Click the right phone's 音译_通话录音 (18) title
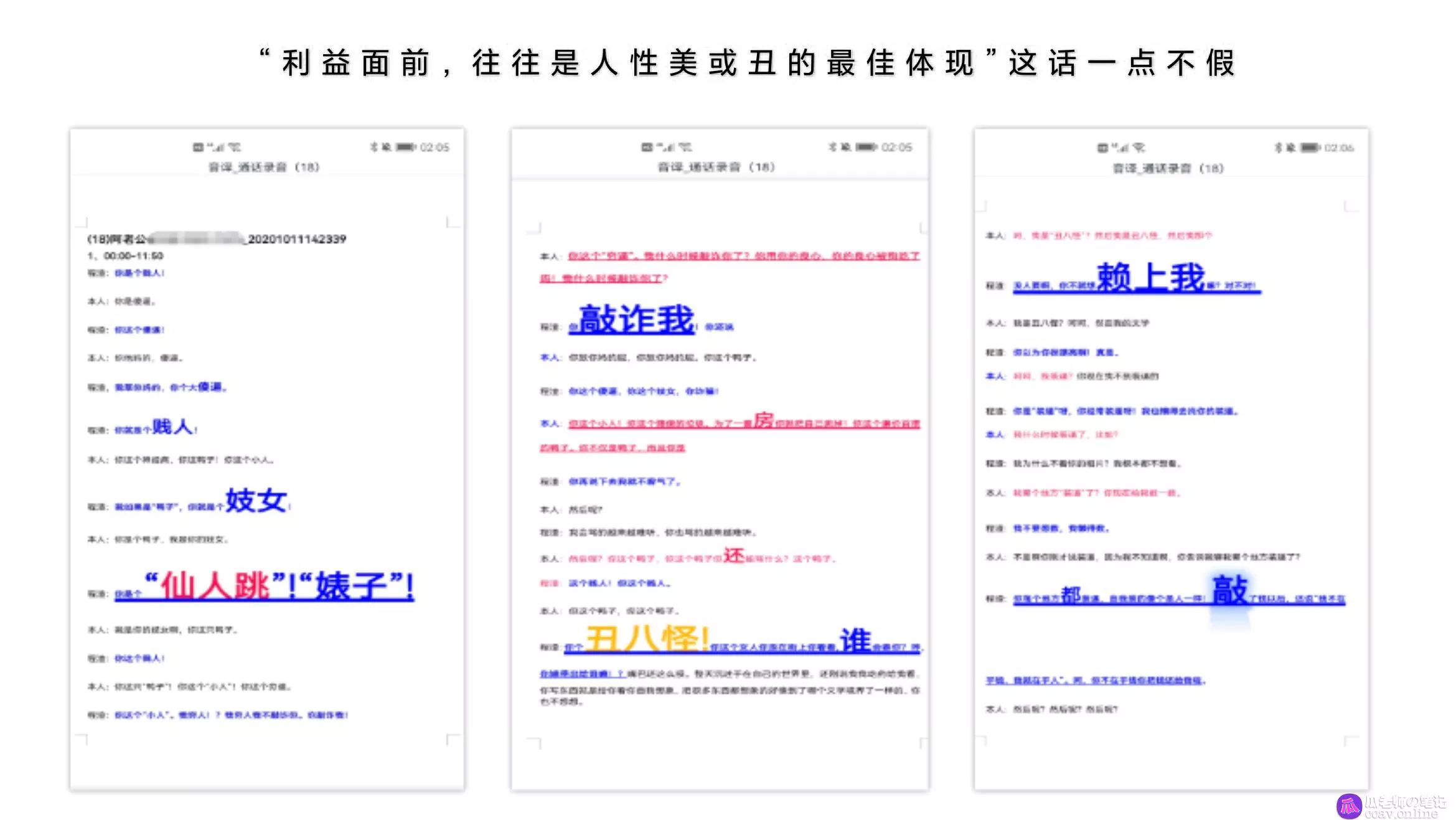This screenshot has width=1456, height=820. pyautogui.click(x=1168, y=168)
